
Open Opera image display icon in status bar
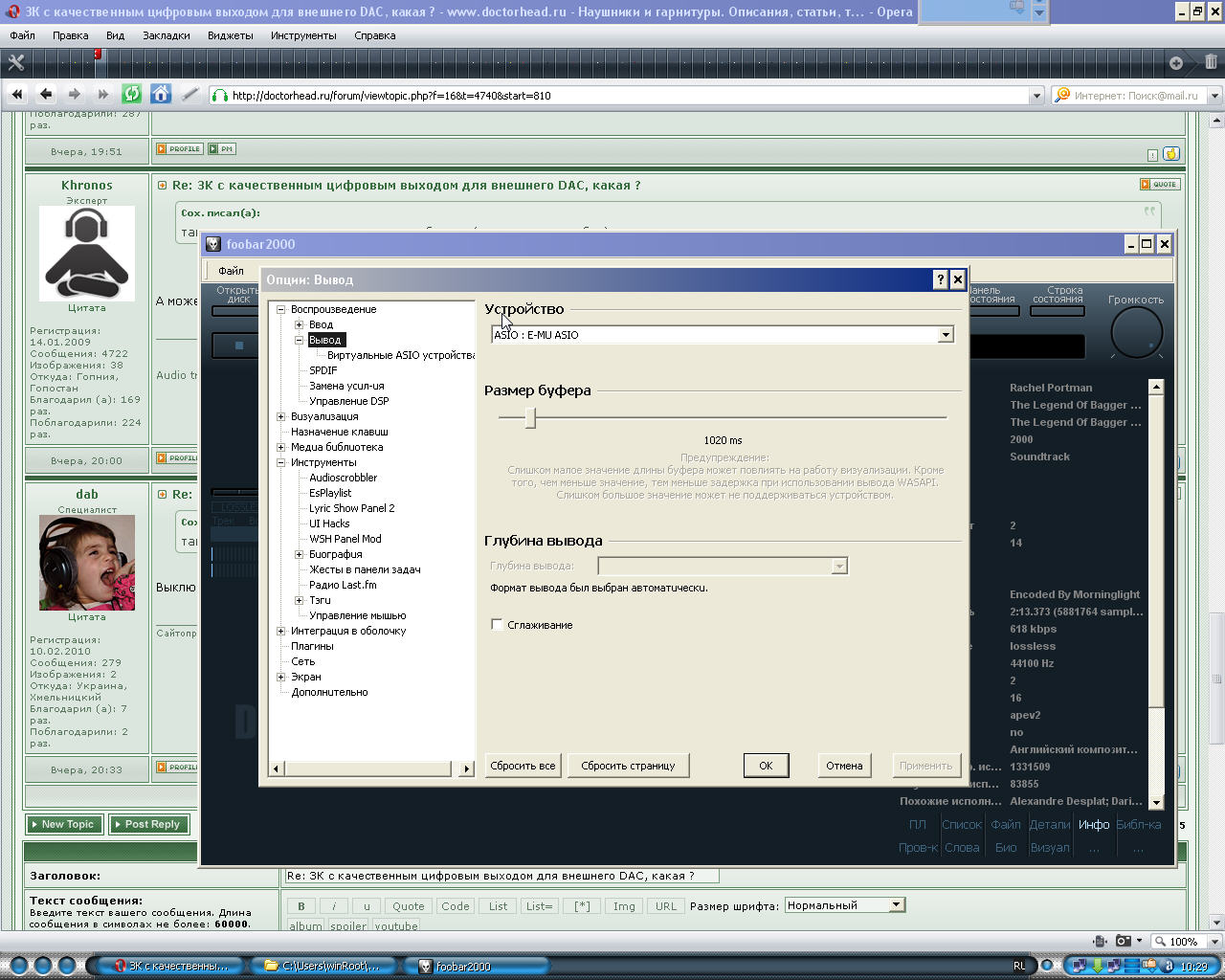pyautogui.click(x=1124, y=941)
